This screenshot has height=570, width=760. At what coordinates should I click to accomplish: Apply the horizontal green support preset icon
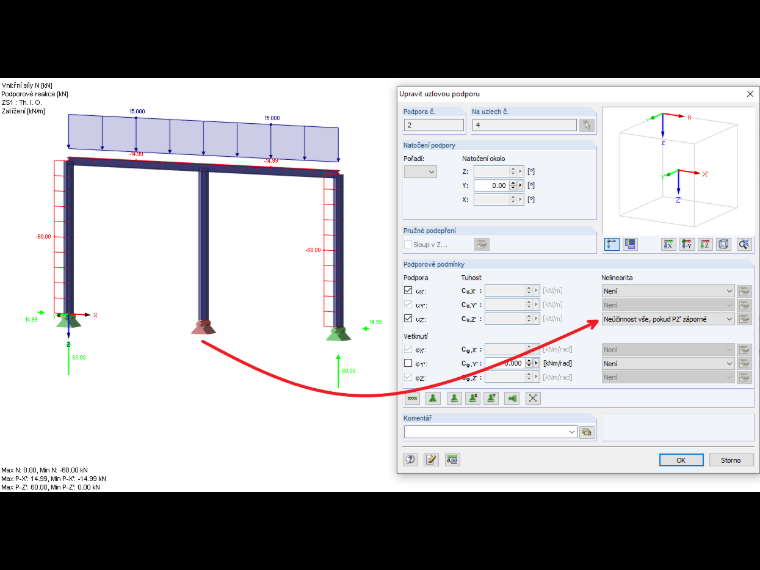[512, 398]
